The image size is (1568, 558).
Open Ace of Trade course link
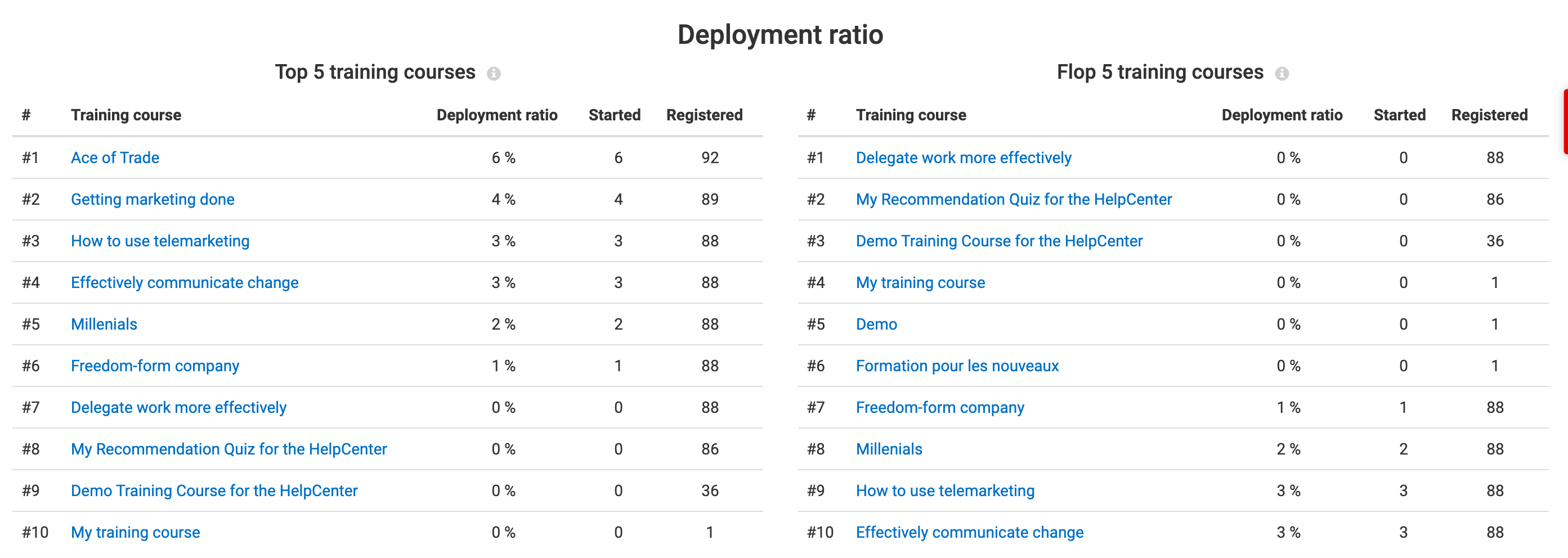(115, 157)
